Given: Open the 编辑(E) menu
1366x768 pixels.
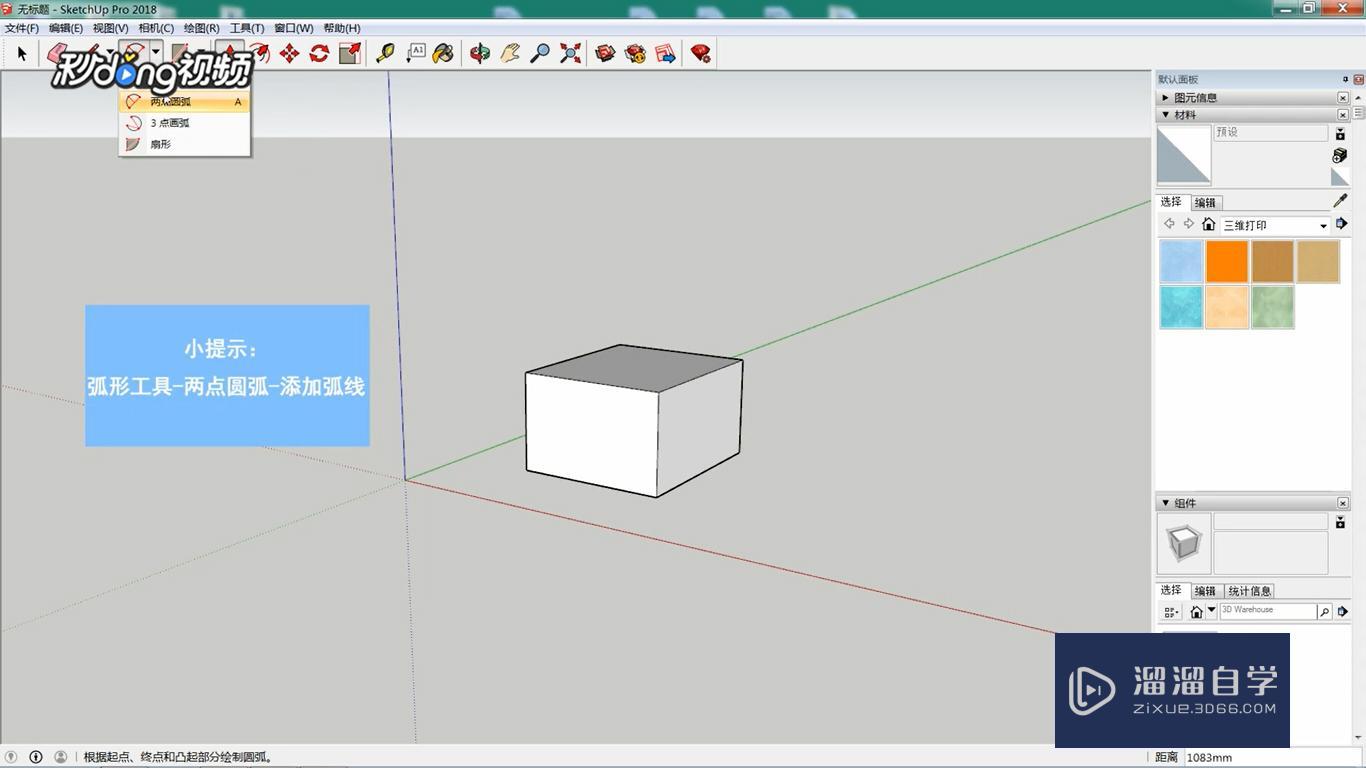Looking at the screenshot, I should click(66, 28).
